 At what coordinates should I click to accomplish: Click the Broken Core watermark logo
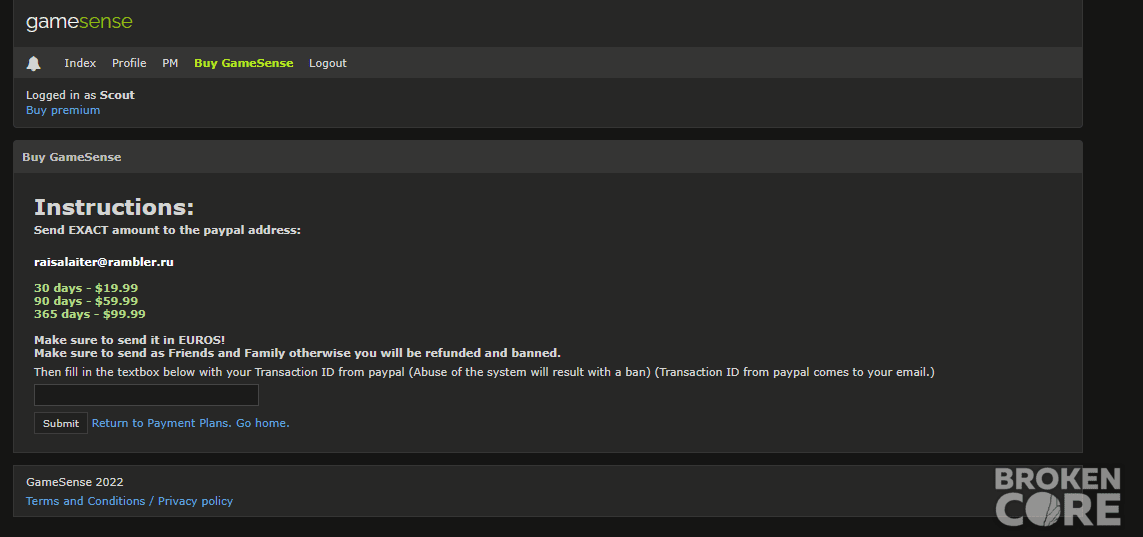tap(1057, 497)
